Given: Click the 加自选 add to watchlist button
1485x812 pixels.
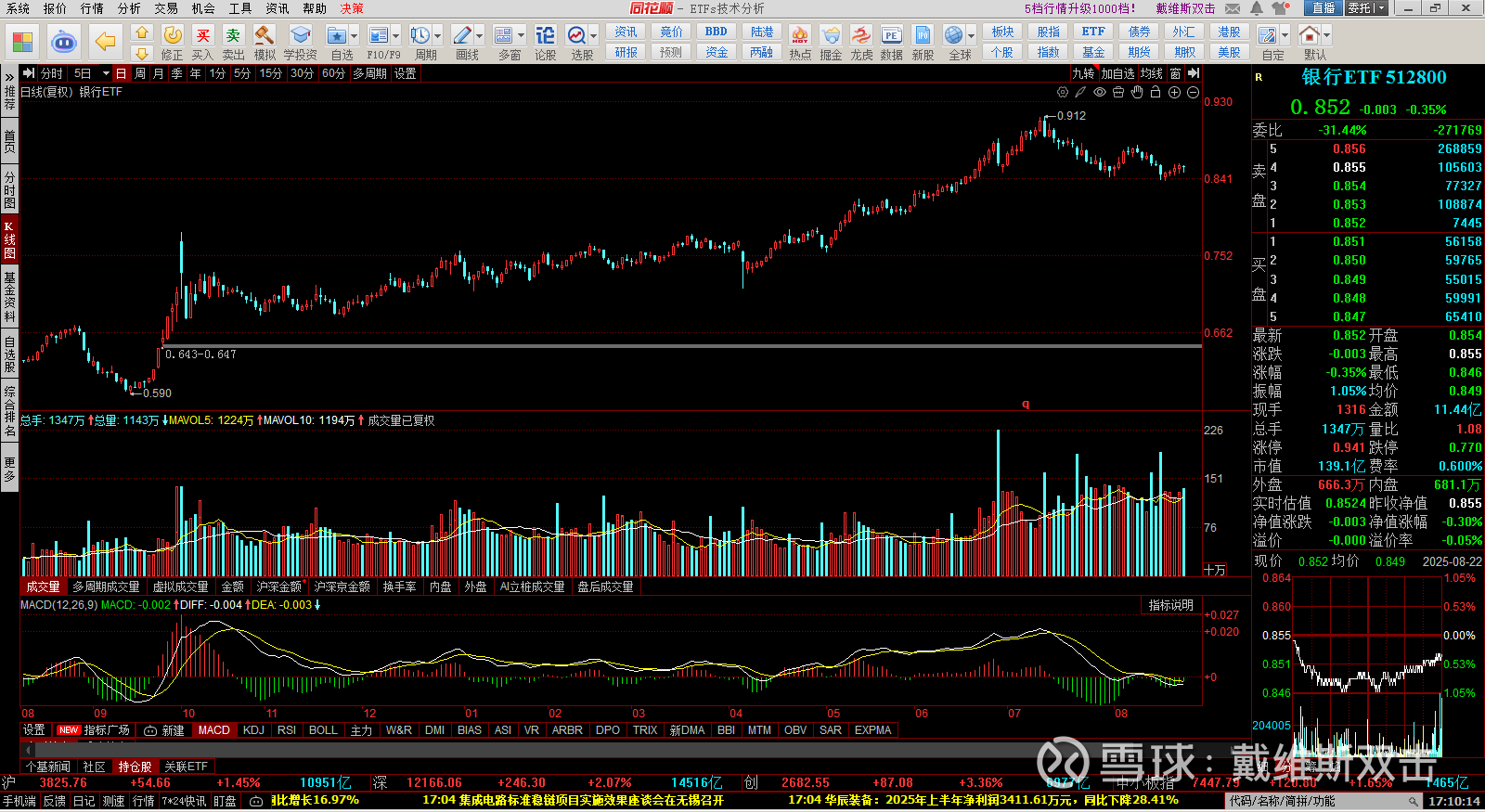Looking at the screenshot, I should click(x=1117, y=73).
